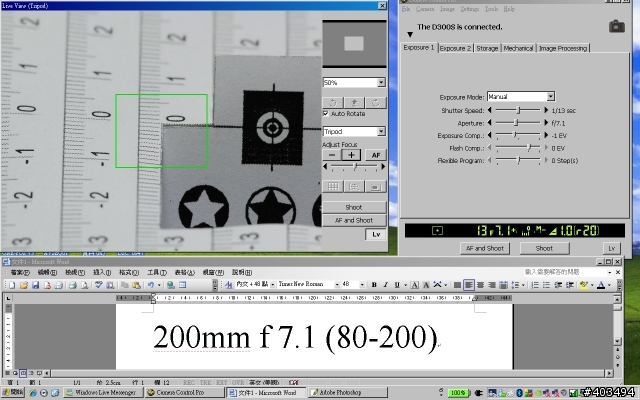Toggle OVR overtype mode in status bar
The height and width of the screenshot is (400, 640).
(238, 382)
